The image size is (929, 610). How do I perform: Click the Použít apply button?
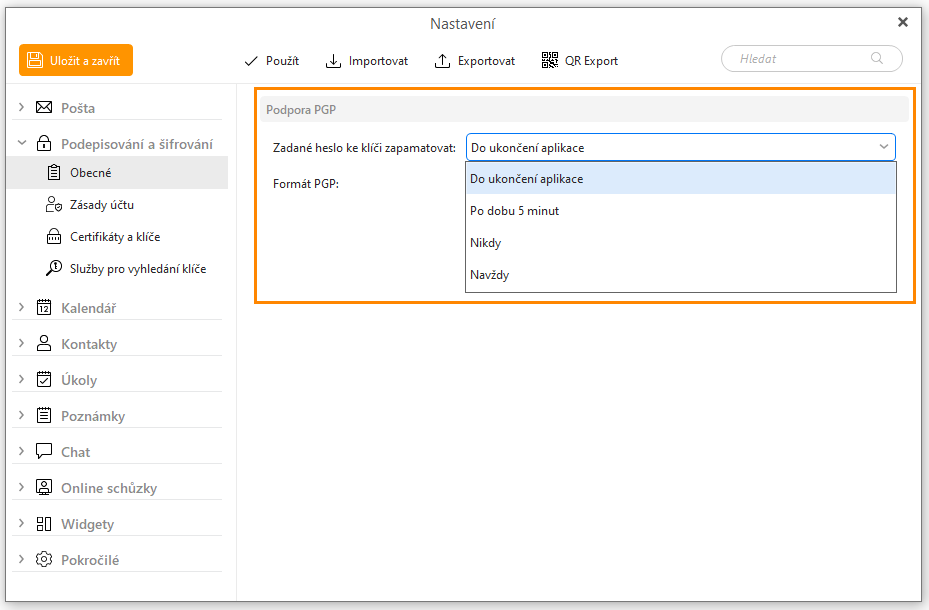point(271,61)
